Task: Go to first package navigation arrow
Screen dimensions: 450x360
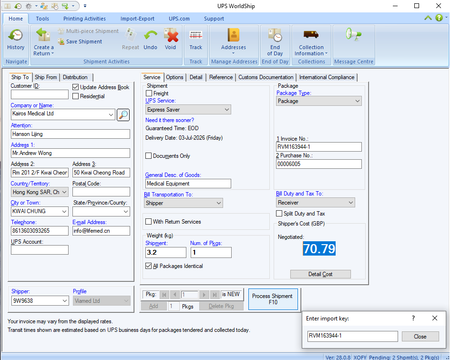Action: 164,294
